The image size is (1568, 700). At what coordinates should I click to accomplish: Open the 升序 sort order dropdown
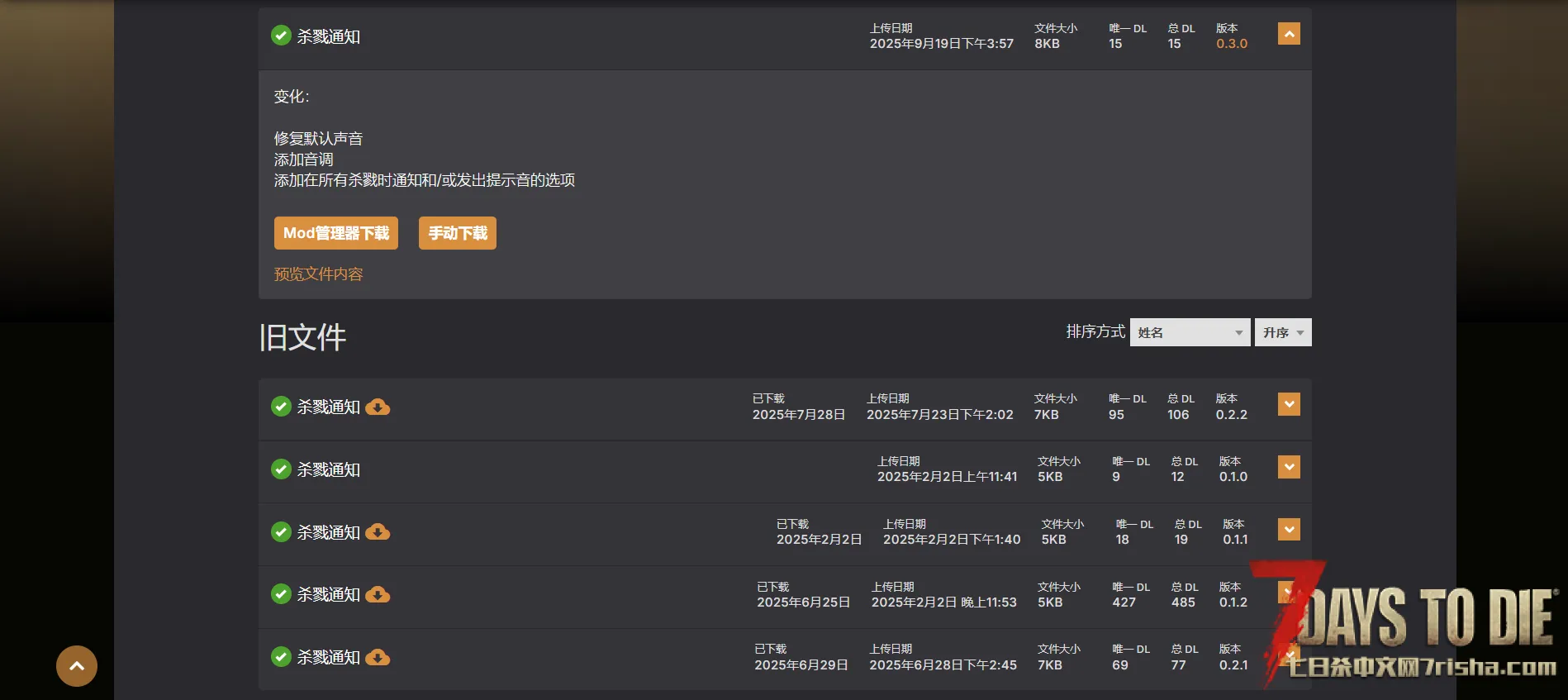pos(1282,332)
